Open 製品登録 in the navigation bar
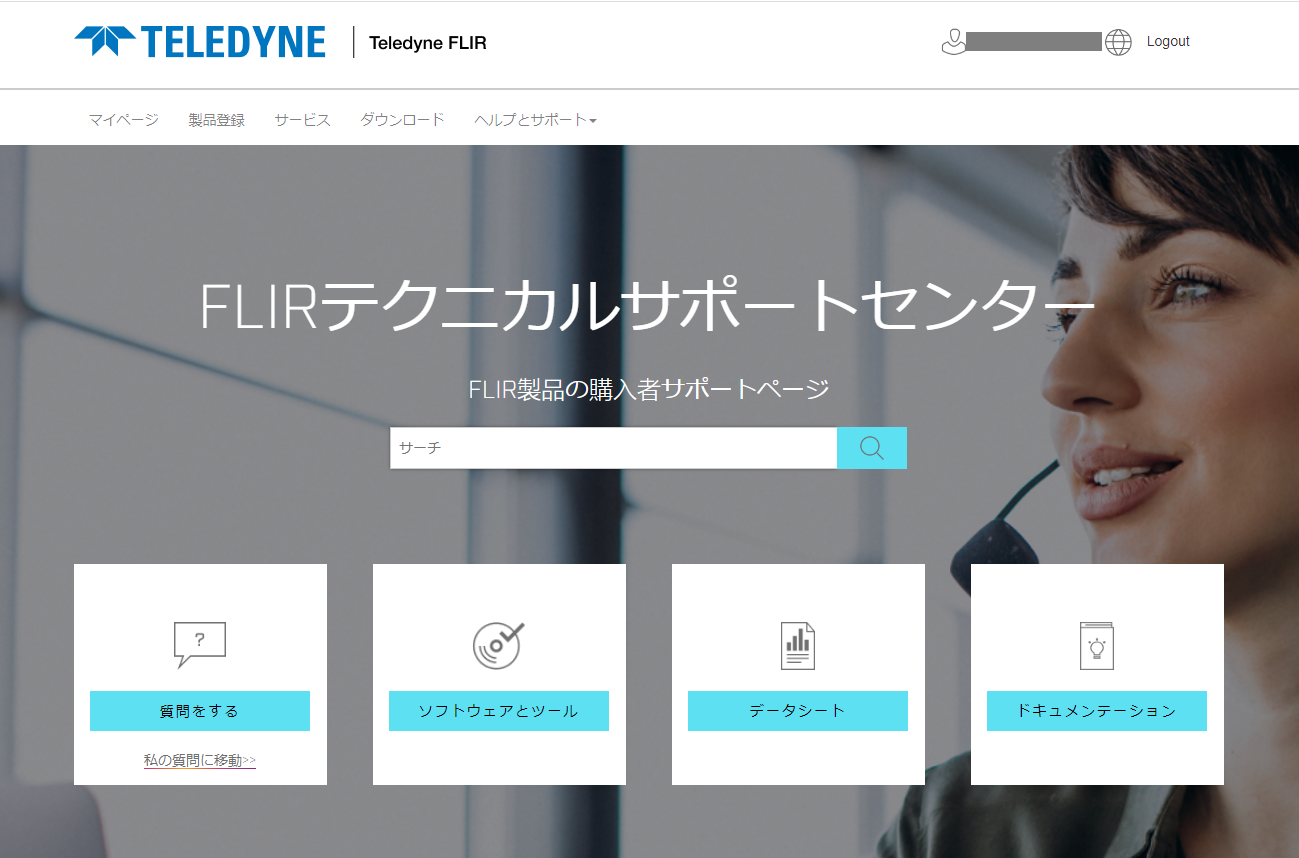The width and height of the screenshot is (1299, 858). click(217, 120)
